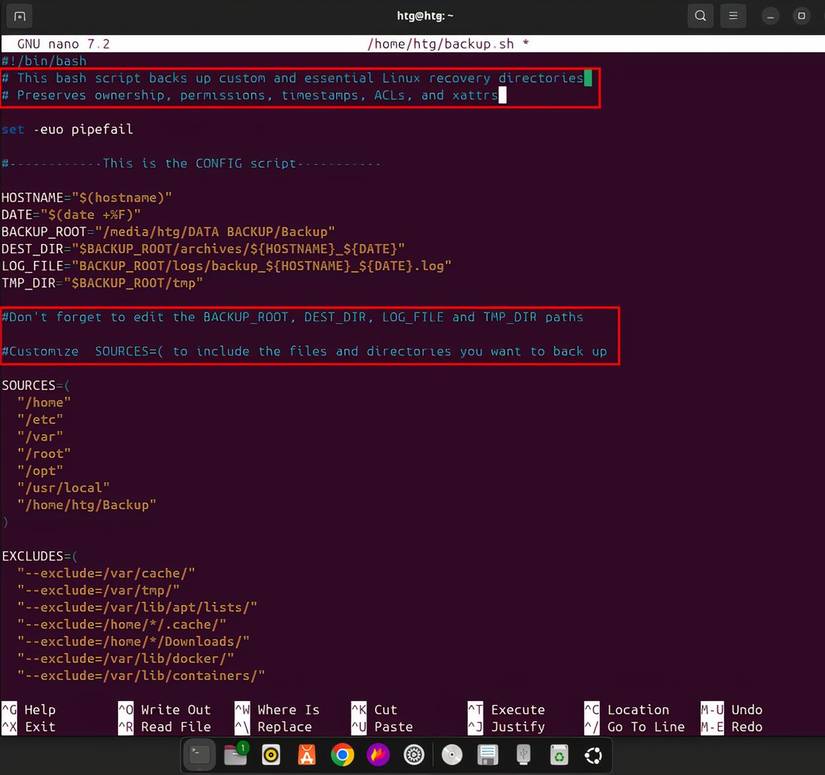This screenshot has width=825, height=775.
Task: Open the CD disc drive from the dock
Action: (x=452, y=755)
